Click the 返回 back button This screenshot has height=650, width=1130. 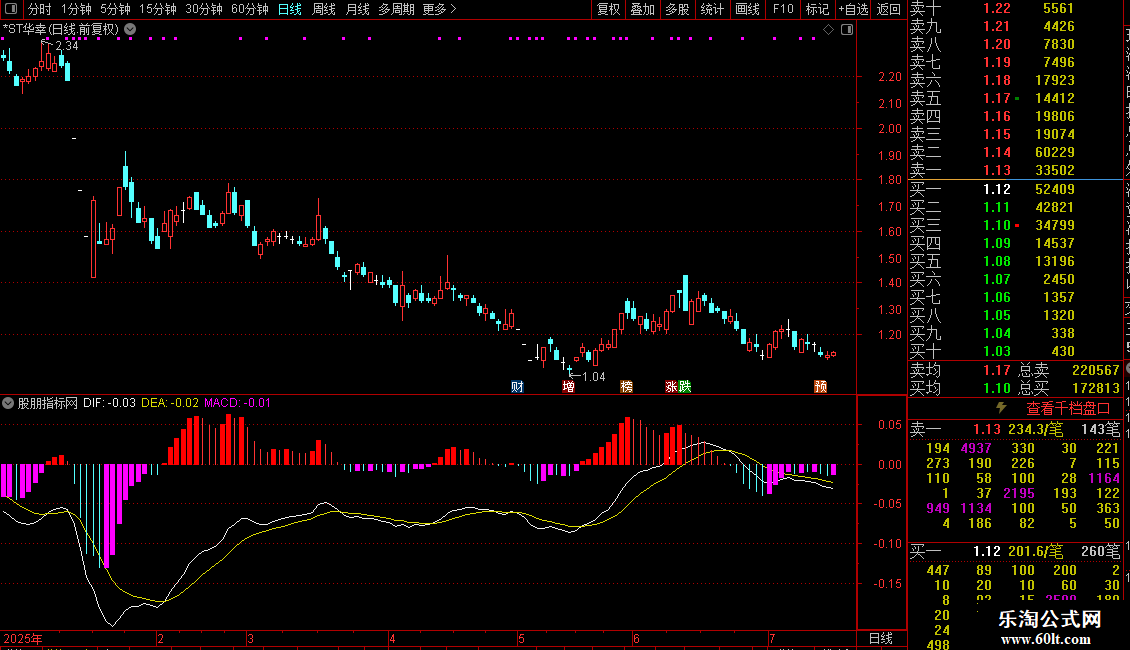889,9
